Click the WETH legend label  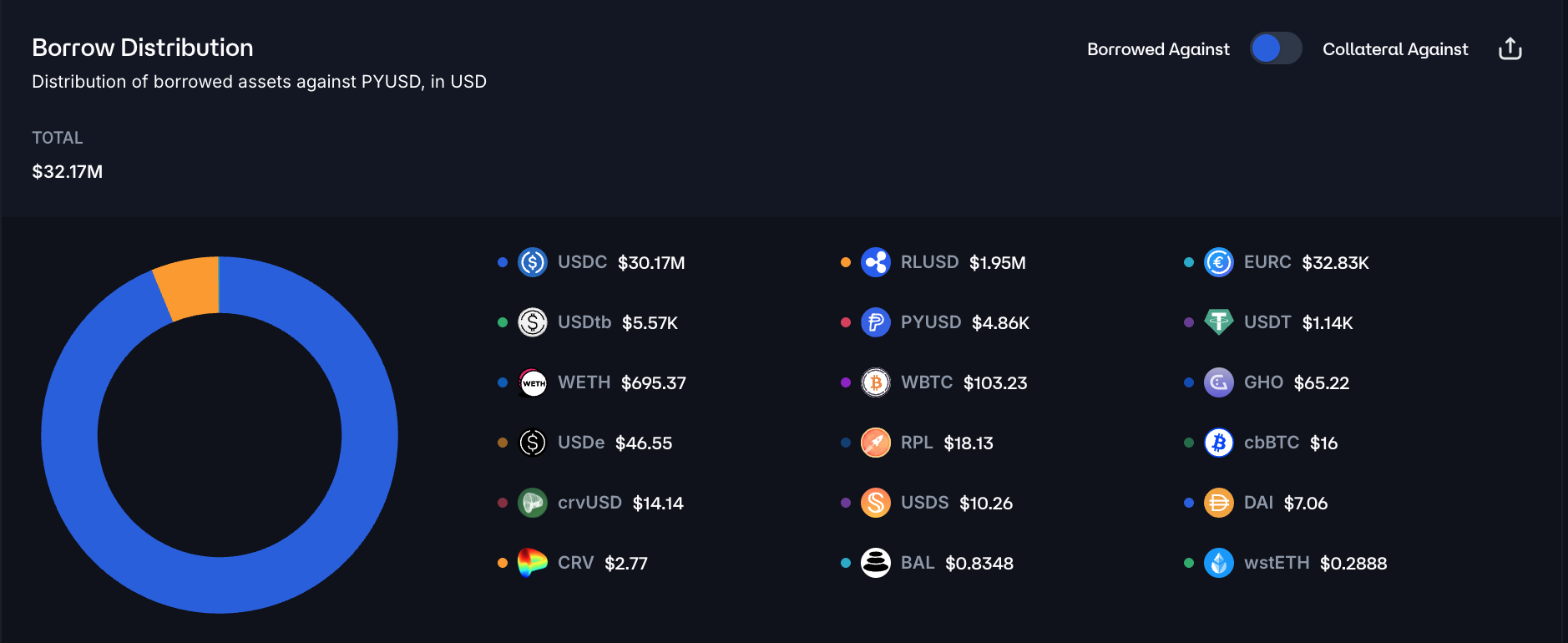click(x=584, y=382)
